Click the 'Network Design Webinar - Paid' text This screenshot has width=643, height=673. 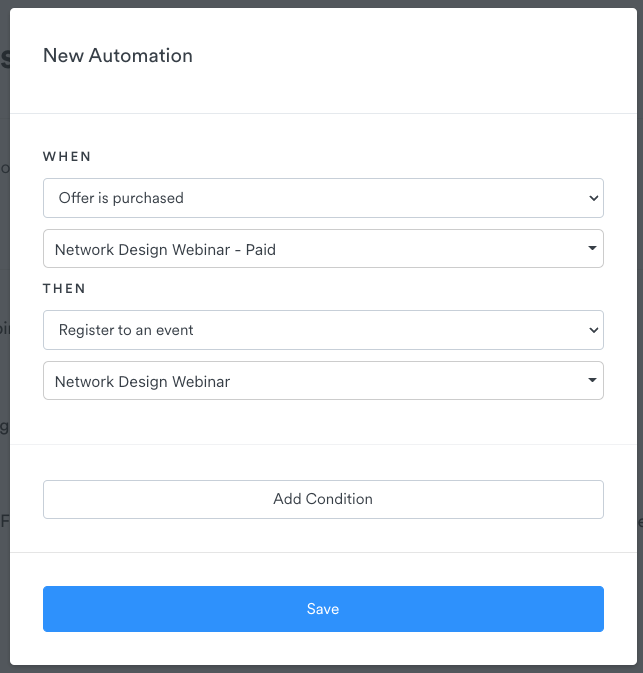click(165, 249)
